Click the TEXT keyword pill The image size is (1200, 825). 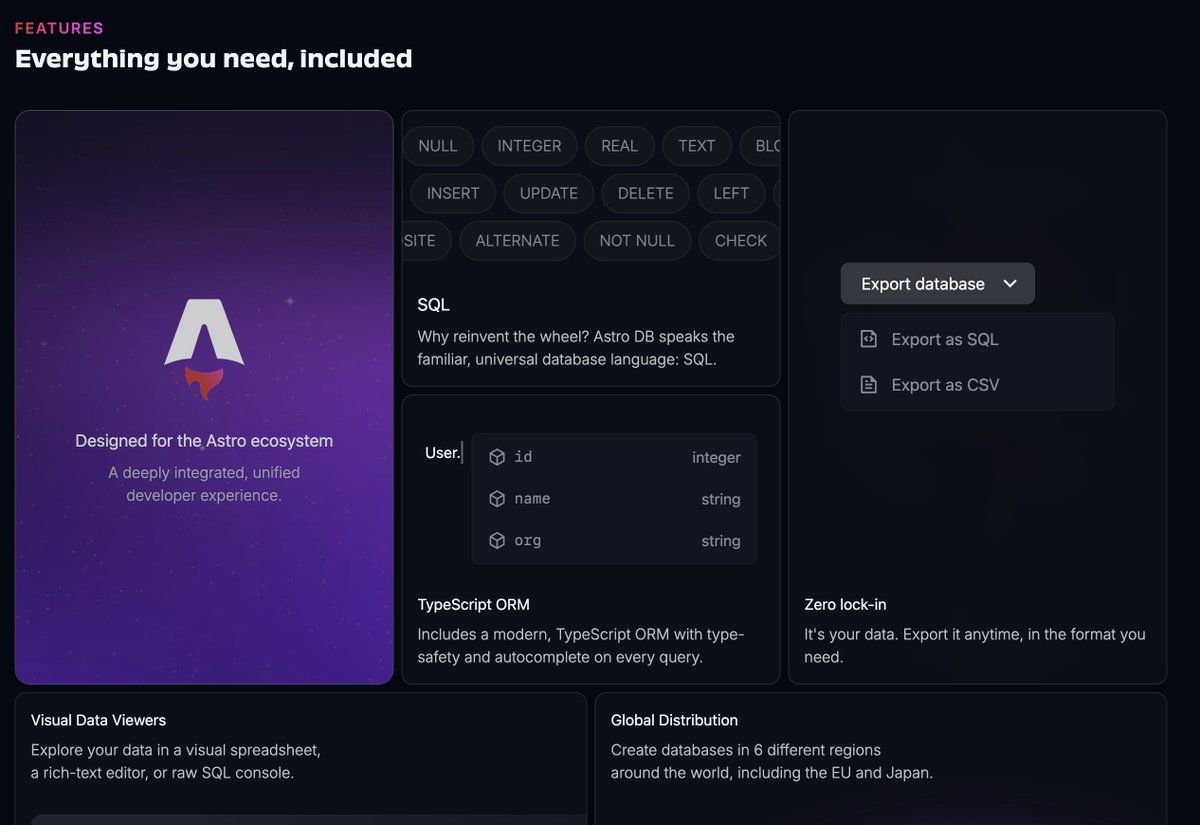697,146
